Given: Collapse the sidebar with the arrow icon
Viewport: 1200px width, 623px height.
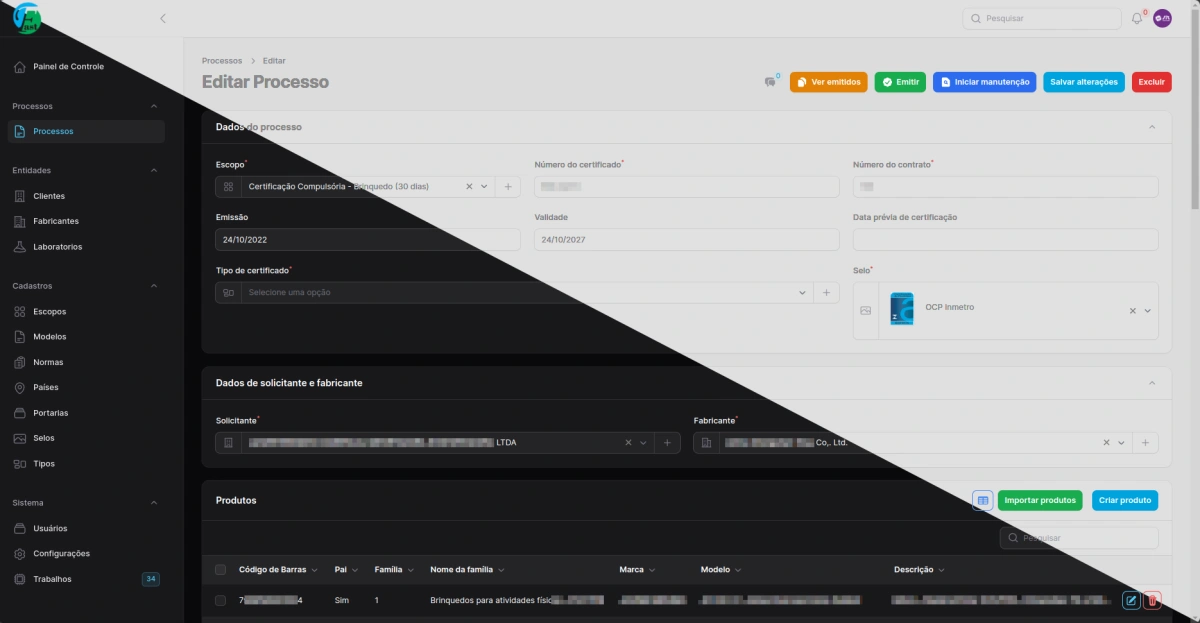Looking at the screenshot, I should pyautogui.click(x=163, y=19).
